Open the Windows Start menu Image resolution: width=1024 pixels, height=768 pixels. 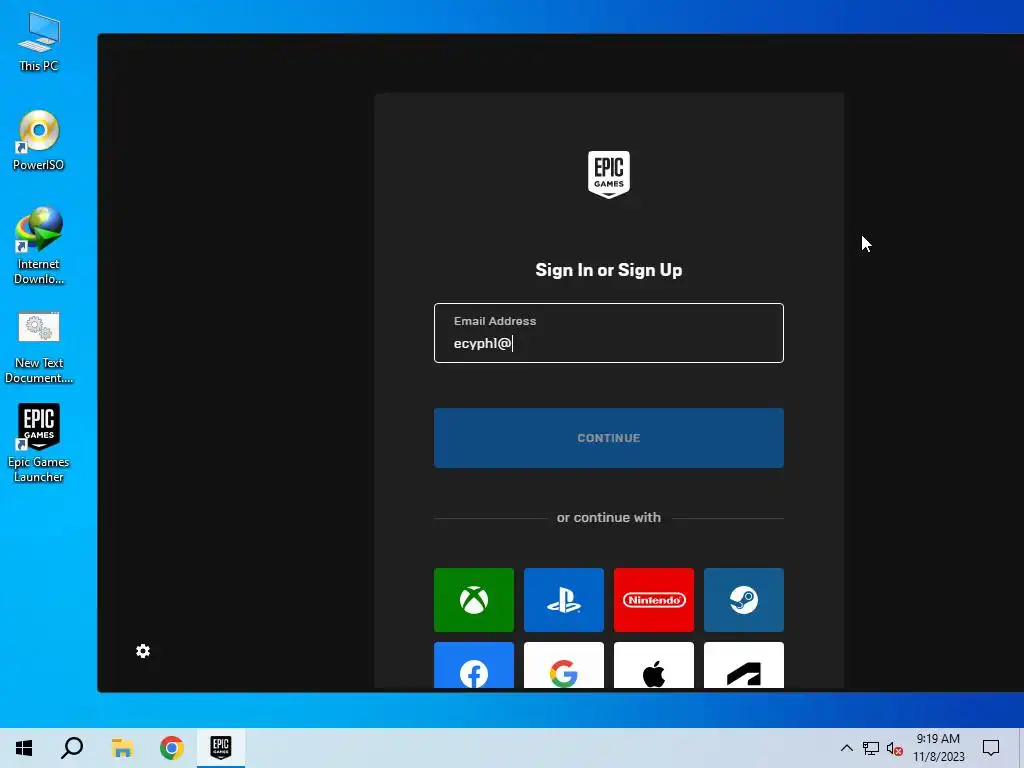coord(24,748)
